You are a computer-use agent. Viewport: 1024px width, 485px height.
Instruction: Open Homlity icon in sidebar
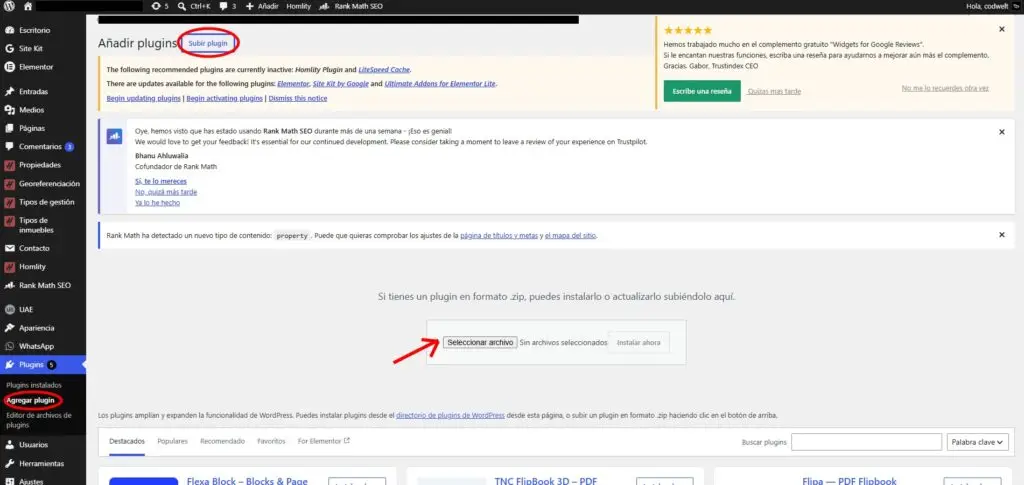(9, 266)
